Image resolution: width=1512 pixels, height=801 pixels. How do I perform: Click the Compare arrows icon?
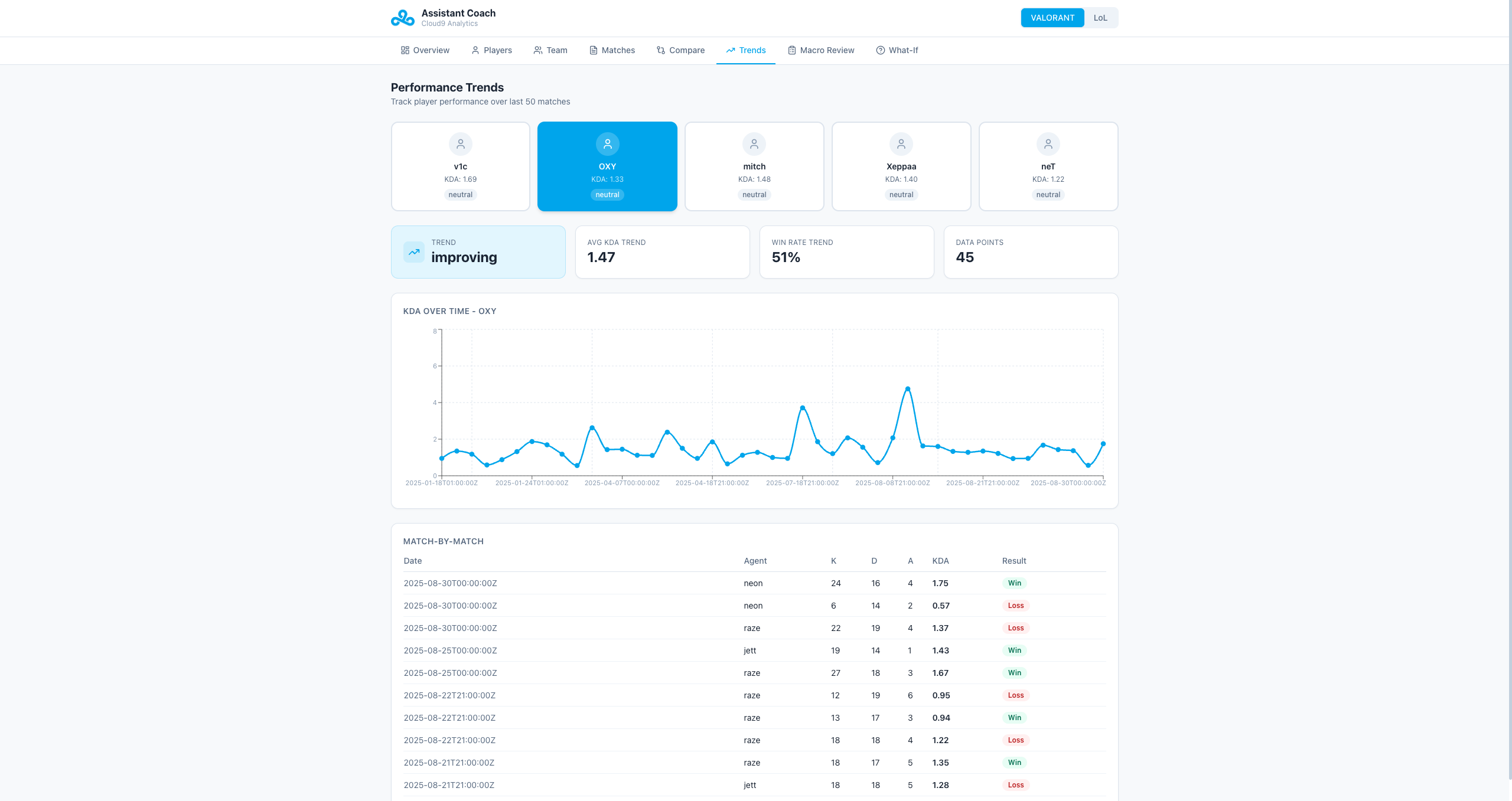pyautogui.click(x=661, y=50)
